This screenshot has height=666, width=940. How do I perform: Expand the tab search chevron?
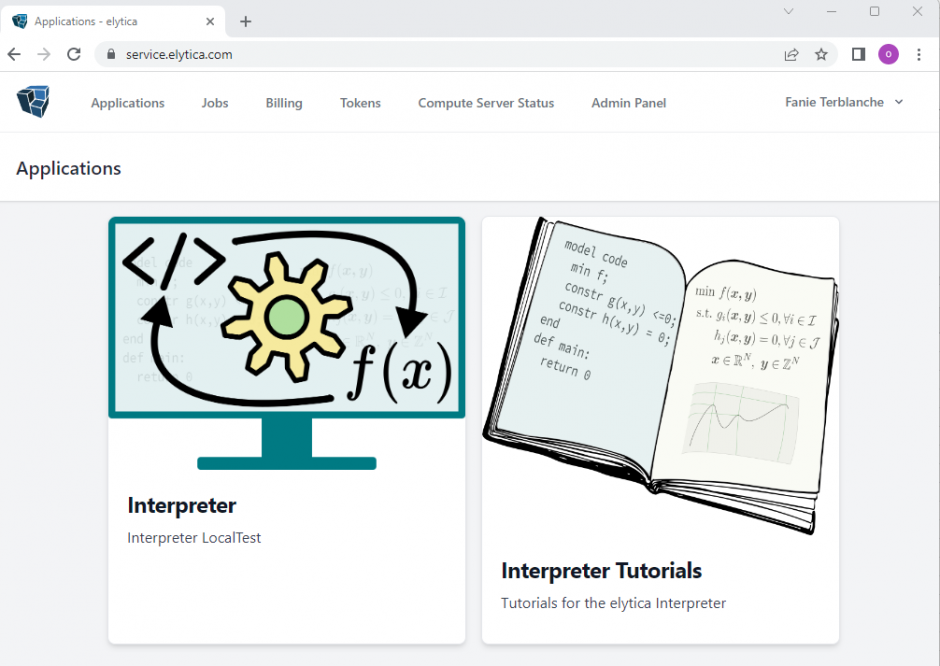788,11
